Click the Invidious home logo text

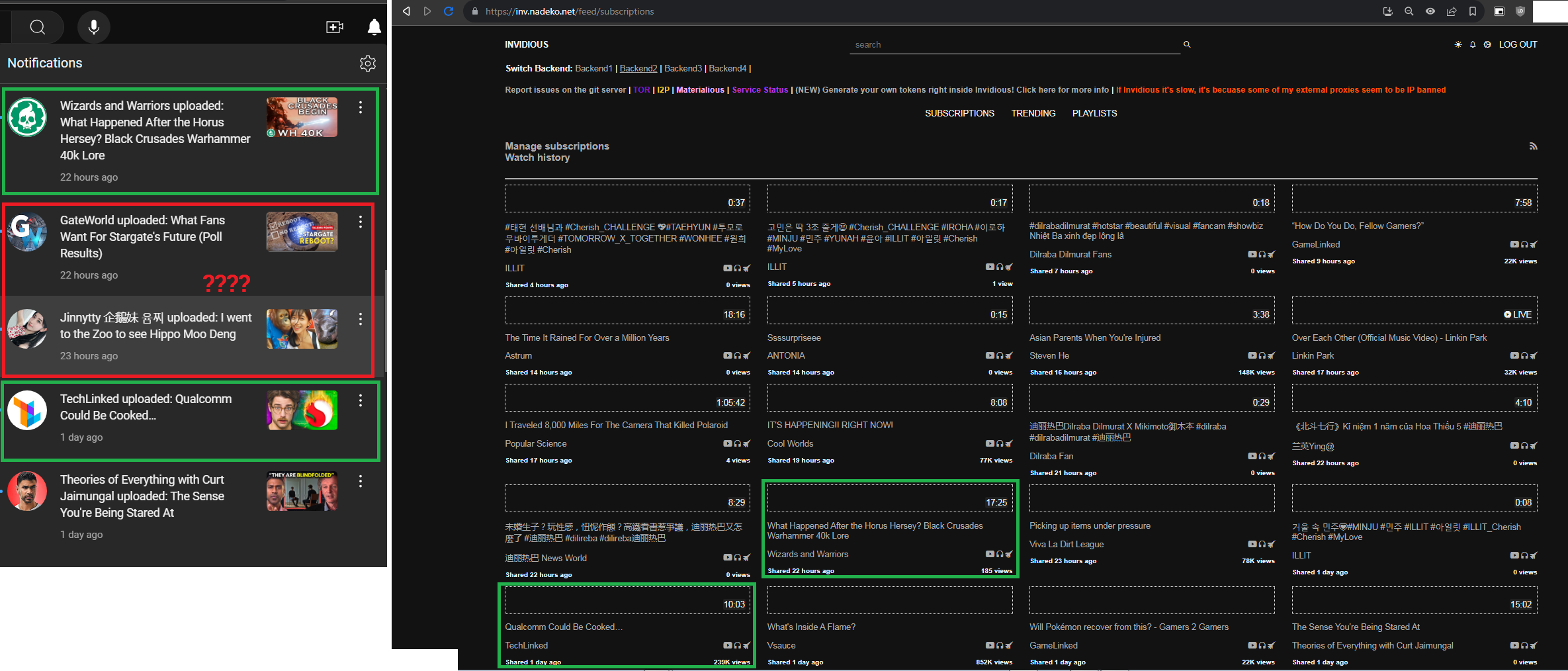527,44
